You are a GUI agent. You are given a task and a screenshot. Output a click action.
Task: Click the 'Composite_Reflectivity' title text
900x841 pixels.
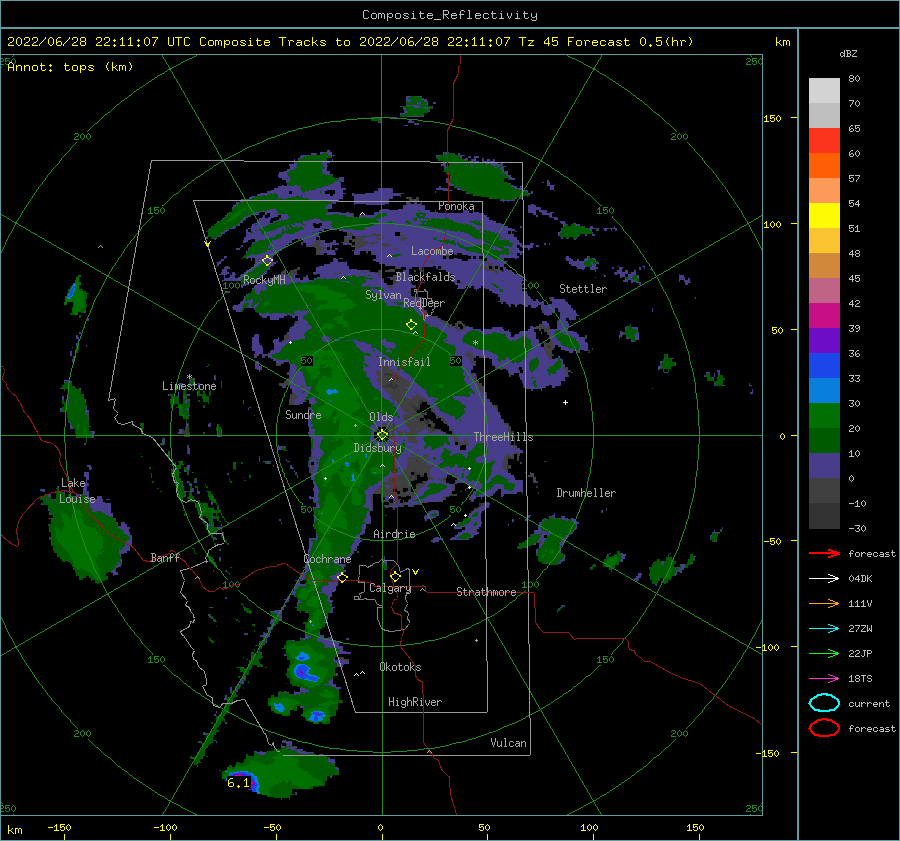[450, 15]
